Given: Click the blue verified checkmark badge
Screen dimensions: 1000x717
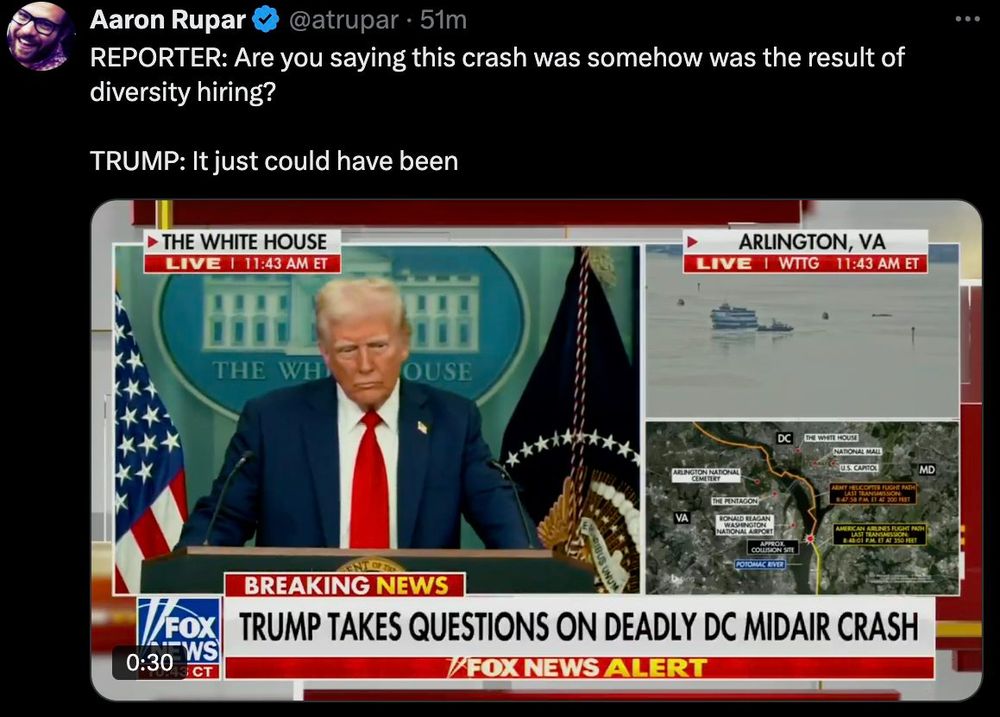Looking at the screenshot, I should [266, 20].
